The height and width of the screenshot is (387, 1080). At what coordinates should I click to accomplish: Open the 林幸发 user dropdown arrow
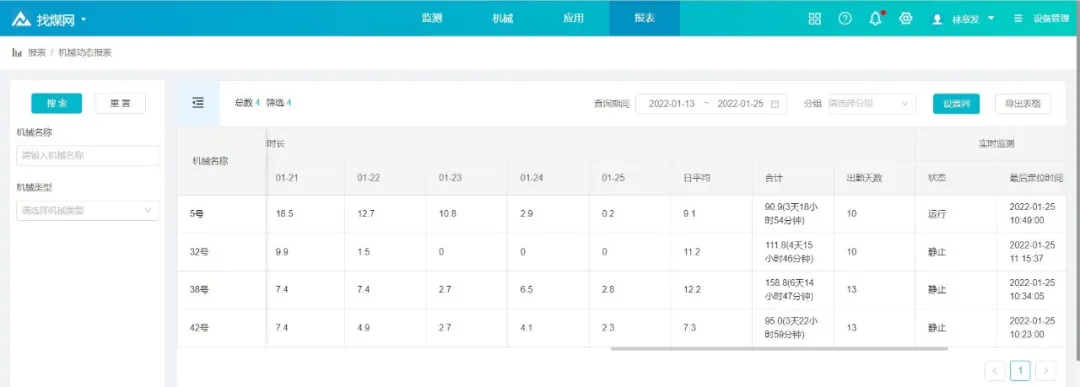click(x=991, y=19)
